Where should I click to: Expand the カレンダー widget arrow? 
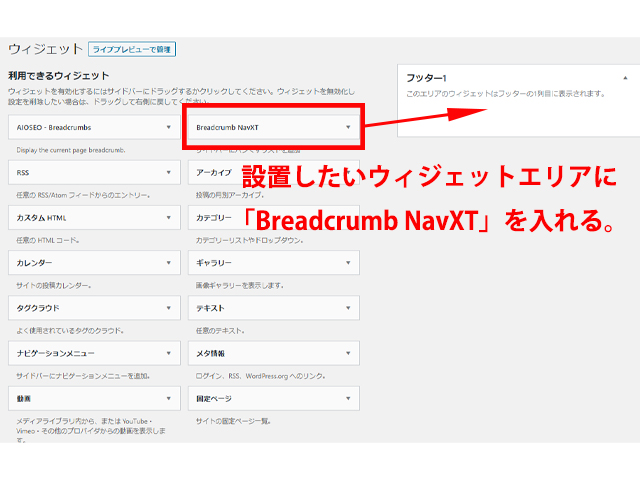(169, 263)
